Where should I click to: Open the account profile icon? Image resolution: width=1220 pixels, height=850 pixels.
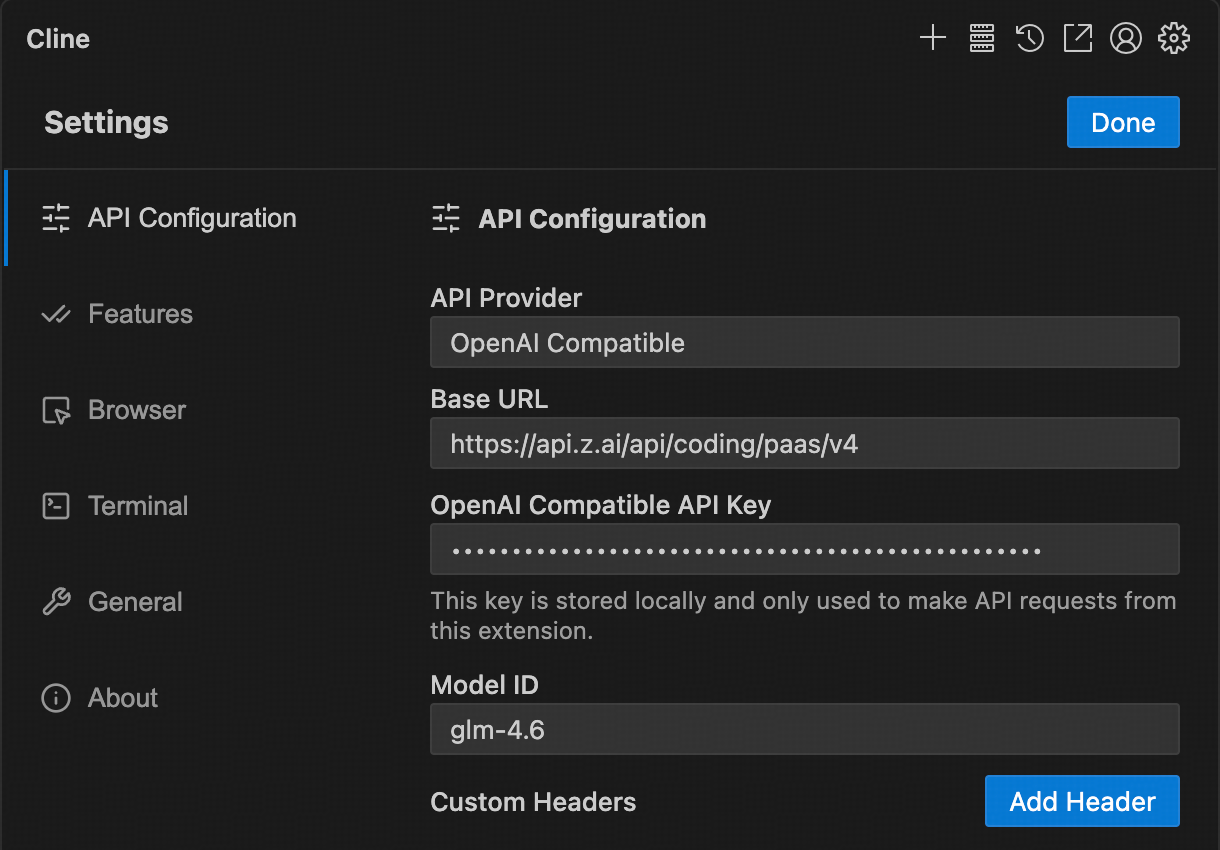(x=1126, y=39)
